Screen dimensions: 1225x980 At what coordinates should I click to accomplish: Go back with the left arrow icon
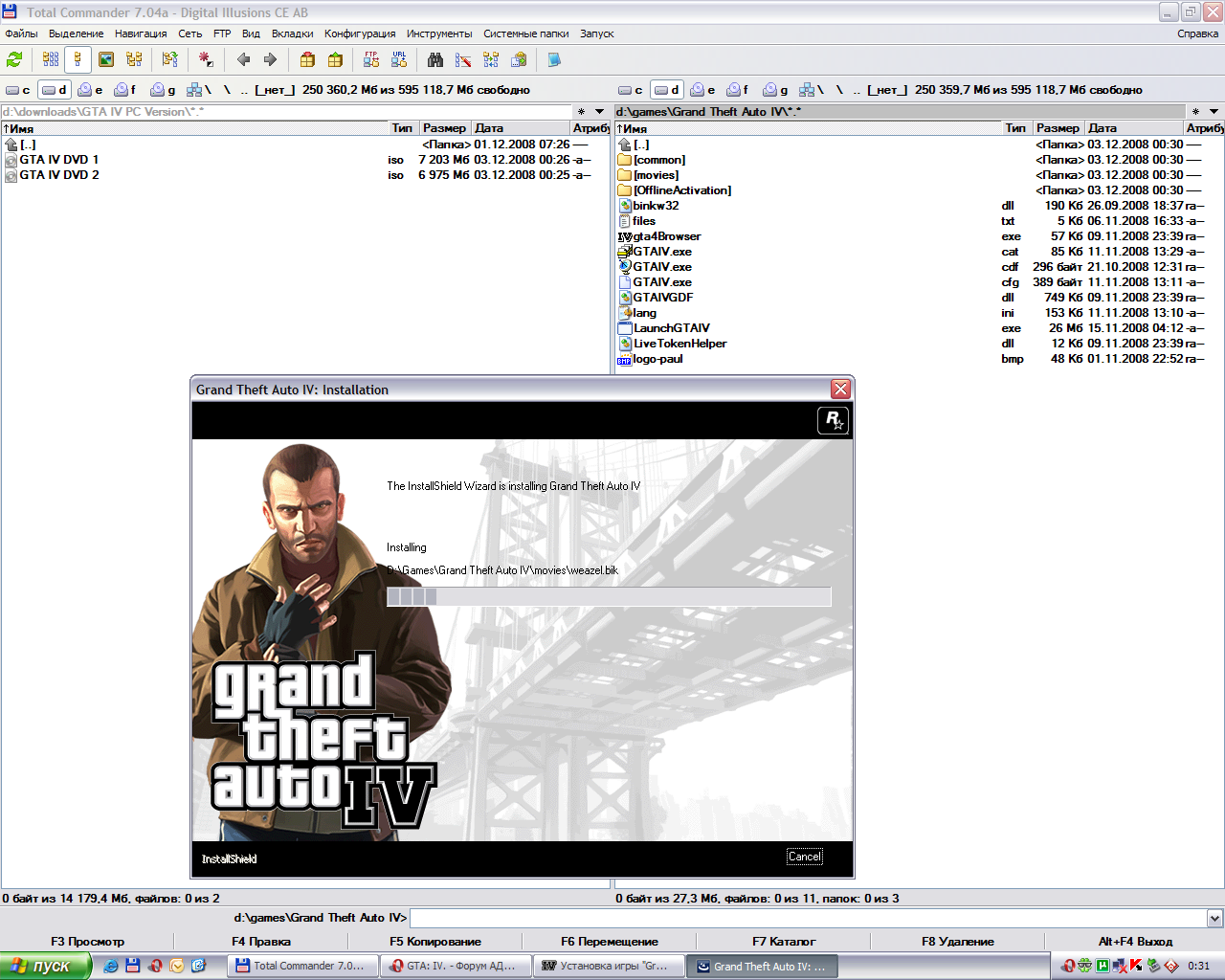[x=243, y=59]
